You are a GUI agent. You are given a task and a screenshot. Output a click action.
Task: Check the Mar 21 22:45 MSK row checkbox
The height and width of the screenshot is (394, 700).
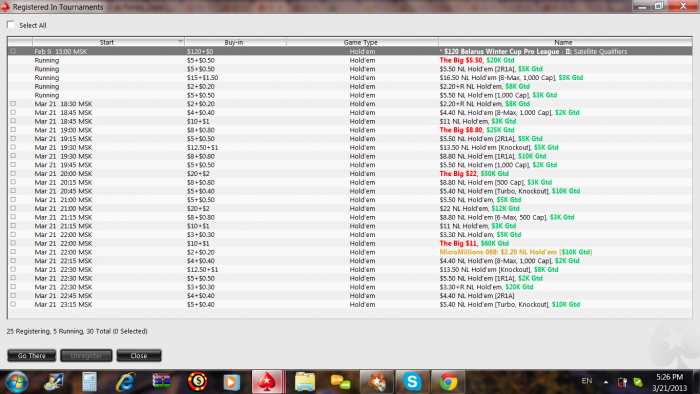pos(13,295)
